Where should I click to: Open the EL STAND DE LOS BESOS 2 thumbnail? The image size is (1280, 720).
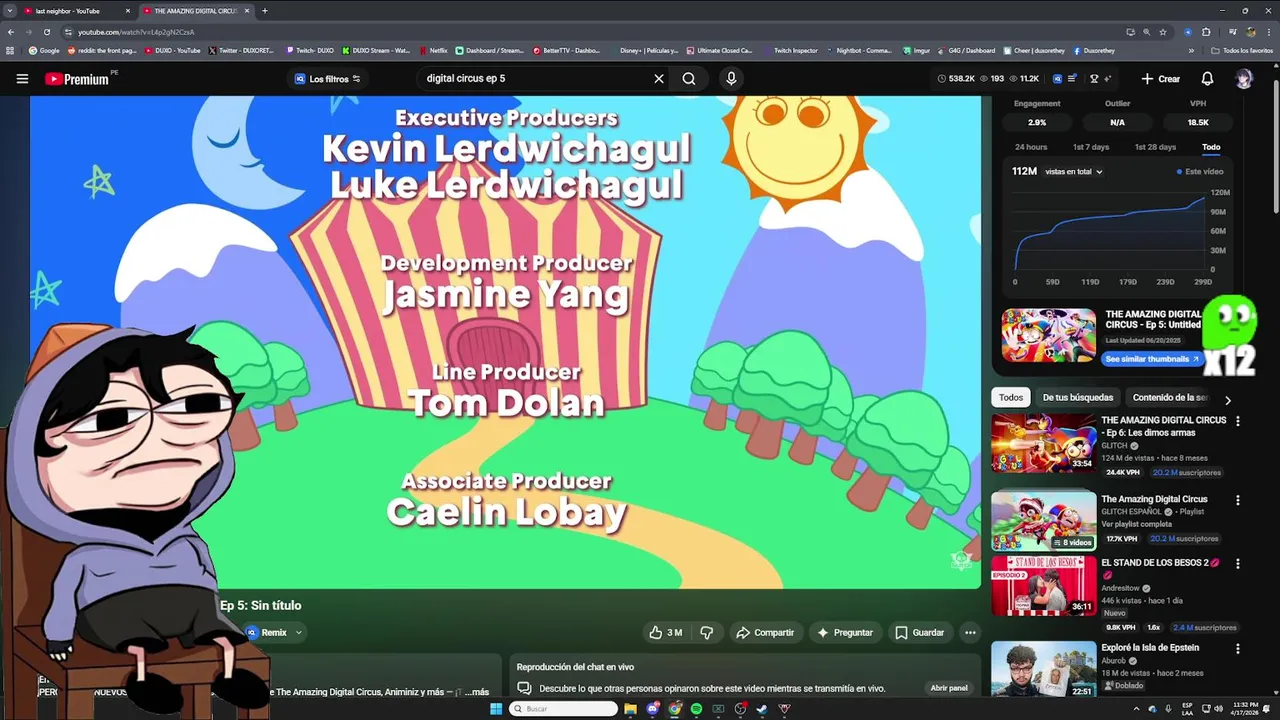click(1043, 585)
